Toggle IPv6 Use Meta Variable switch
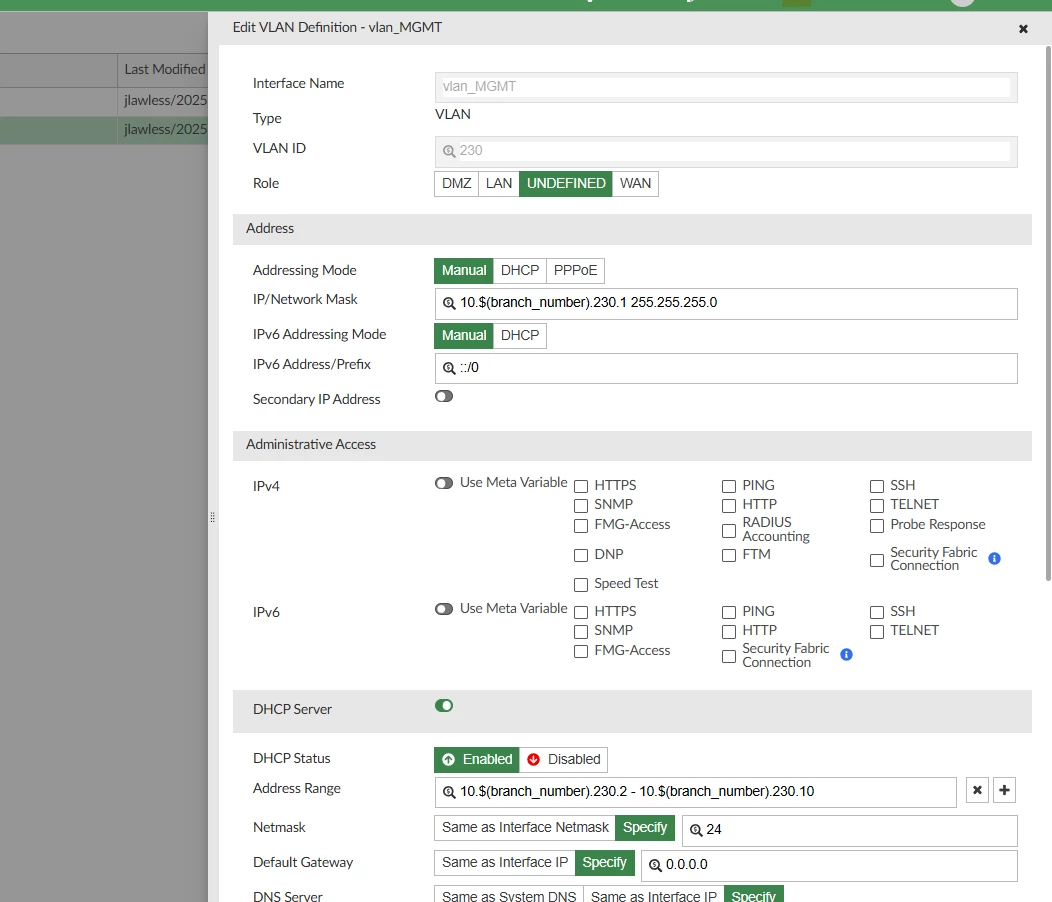The width and height of the screenshot is (1052, 902). [x=443, y=609]
